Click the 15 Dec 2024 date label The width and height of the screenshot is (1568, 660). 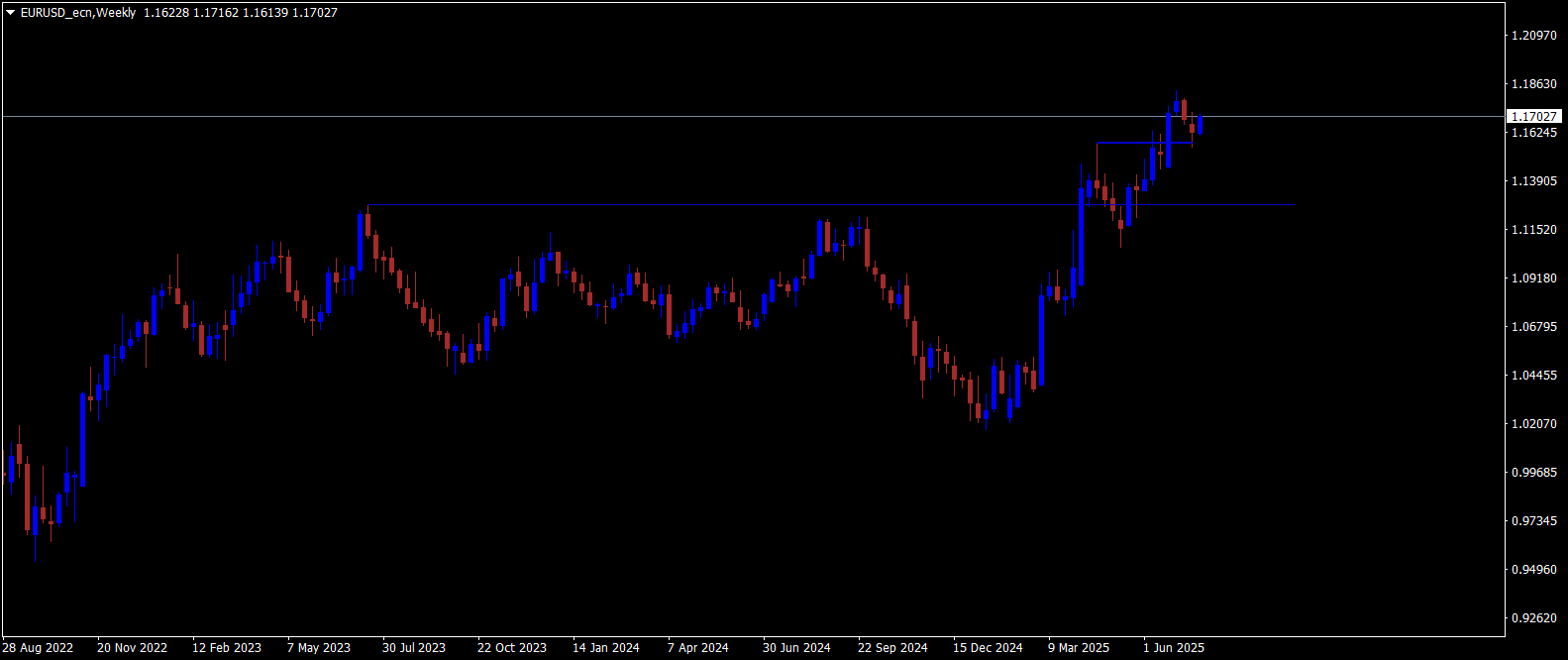pyautogui.click(x=988, y=648)
